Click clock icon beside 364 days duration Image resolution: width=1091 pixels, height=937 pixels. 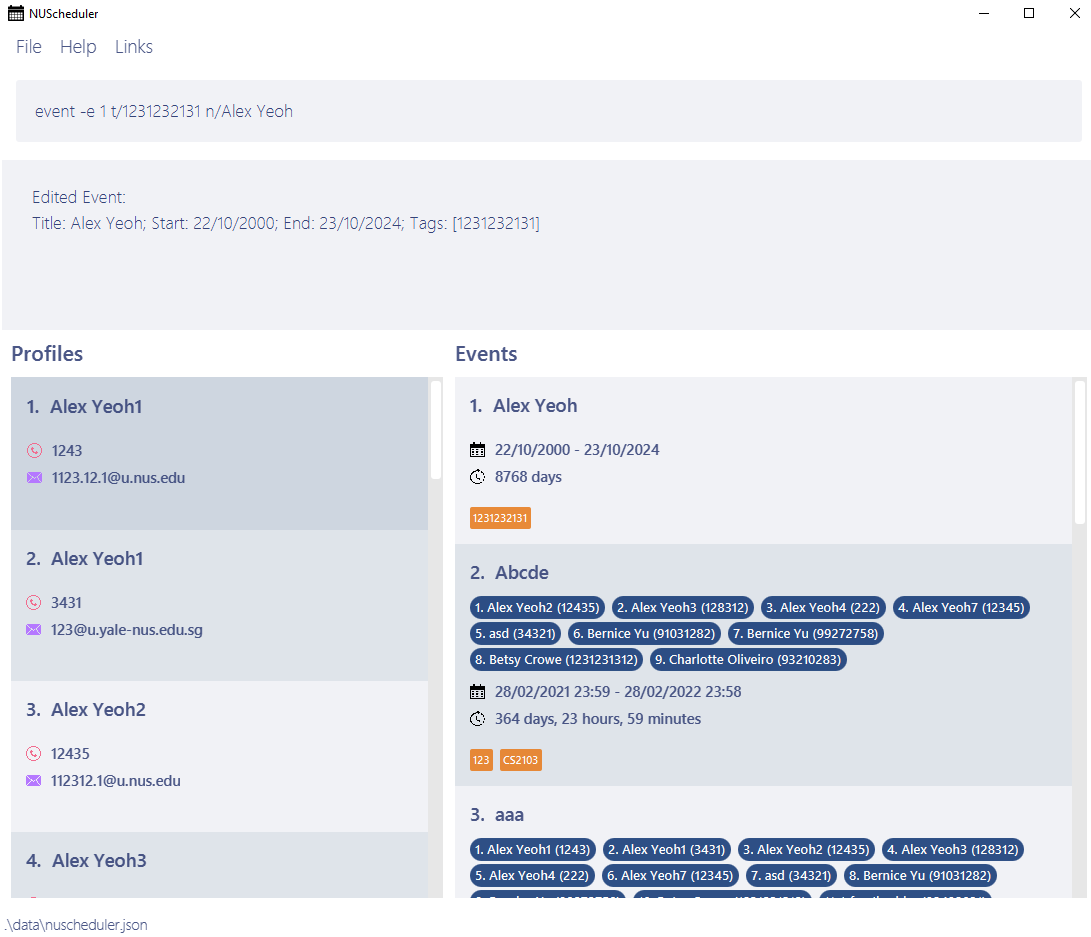[477, 719]
